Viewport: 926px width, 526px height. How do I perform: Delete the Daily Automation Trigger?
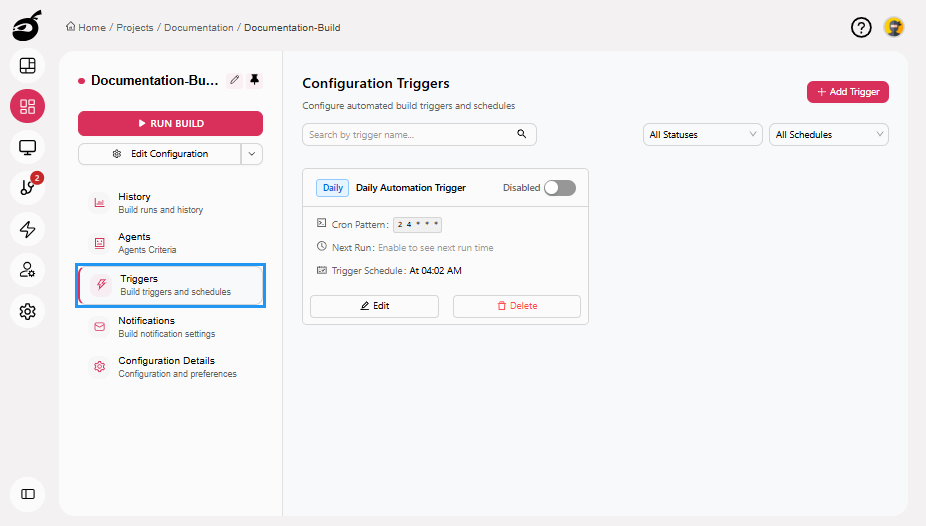click(x=516, y=306)
